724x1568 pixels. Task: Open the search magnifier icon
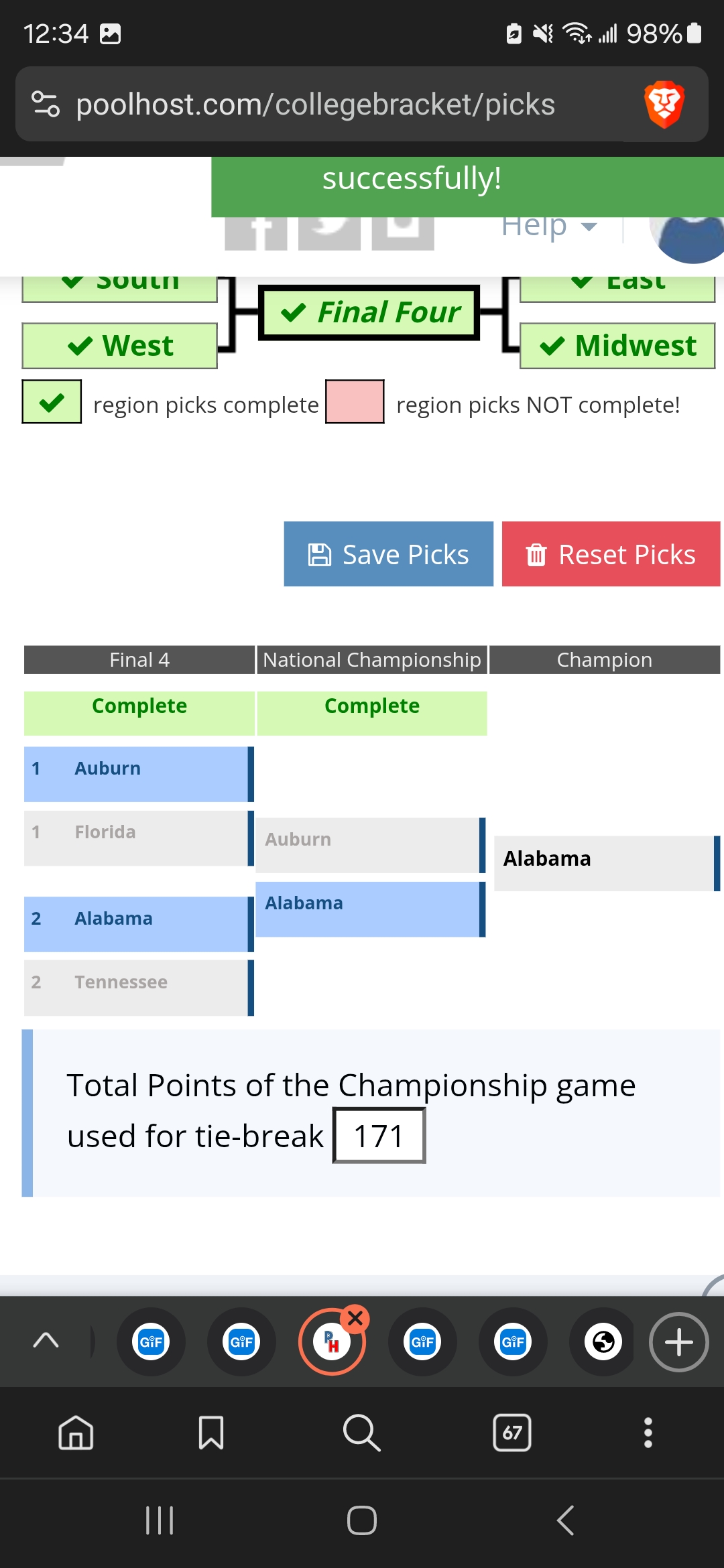(361, 1433)
